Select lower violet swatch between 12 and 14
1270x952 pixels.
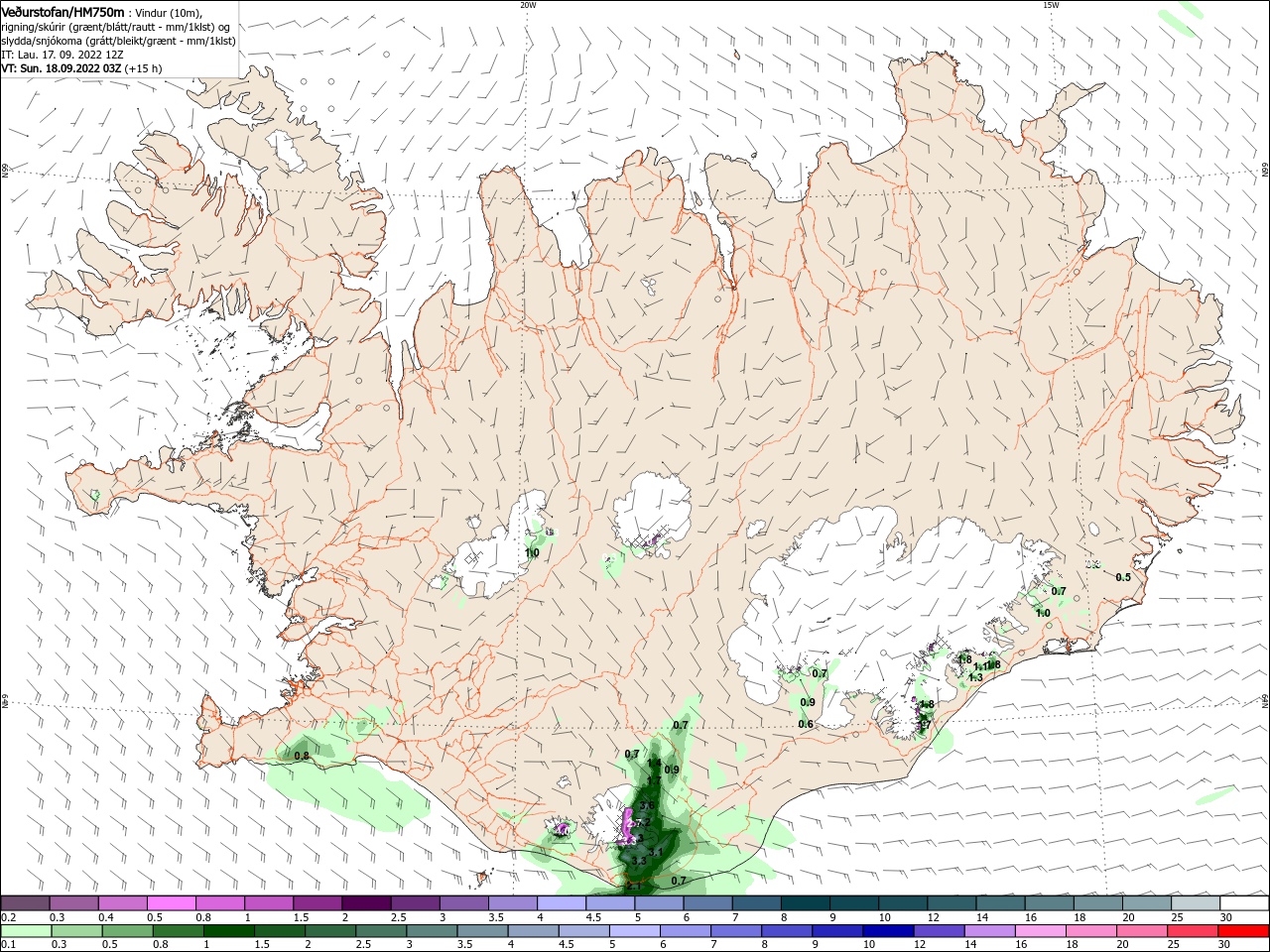[939, 931]
